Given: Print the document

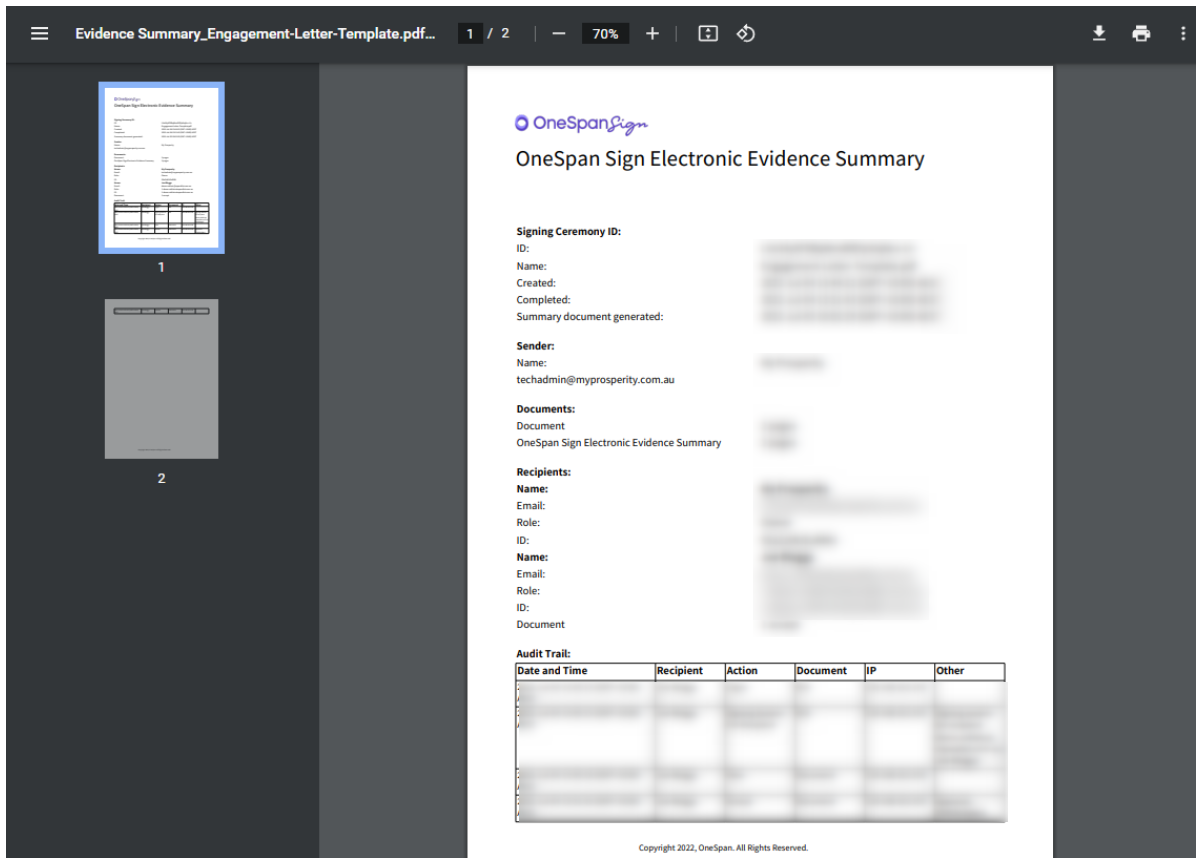Looking at the screenshot, I should tap(1141, 33).
